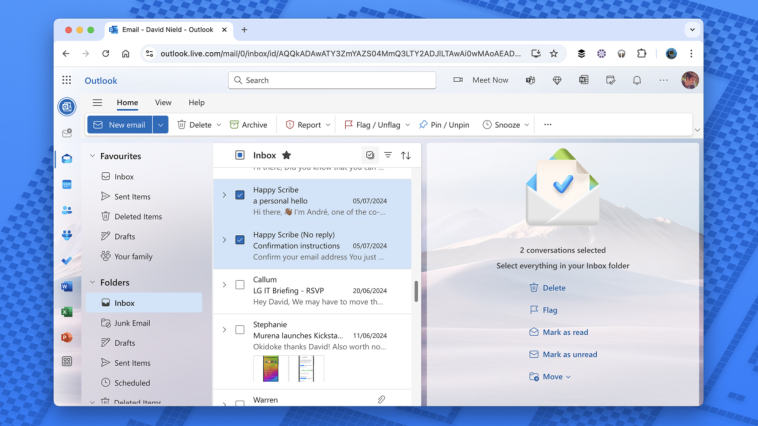Collapse the Folders section
758x426 pixels.
[92, 282]
